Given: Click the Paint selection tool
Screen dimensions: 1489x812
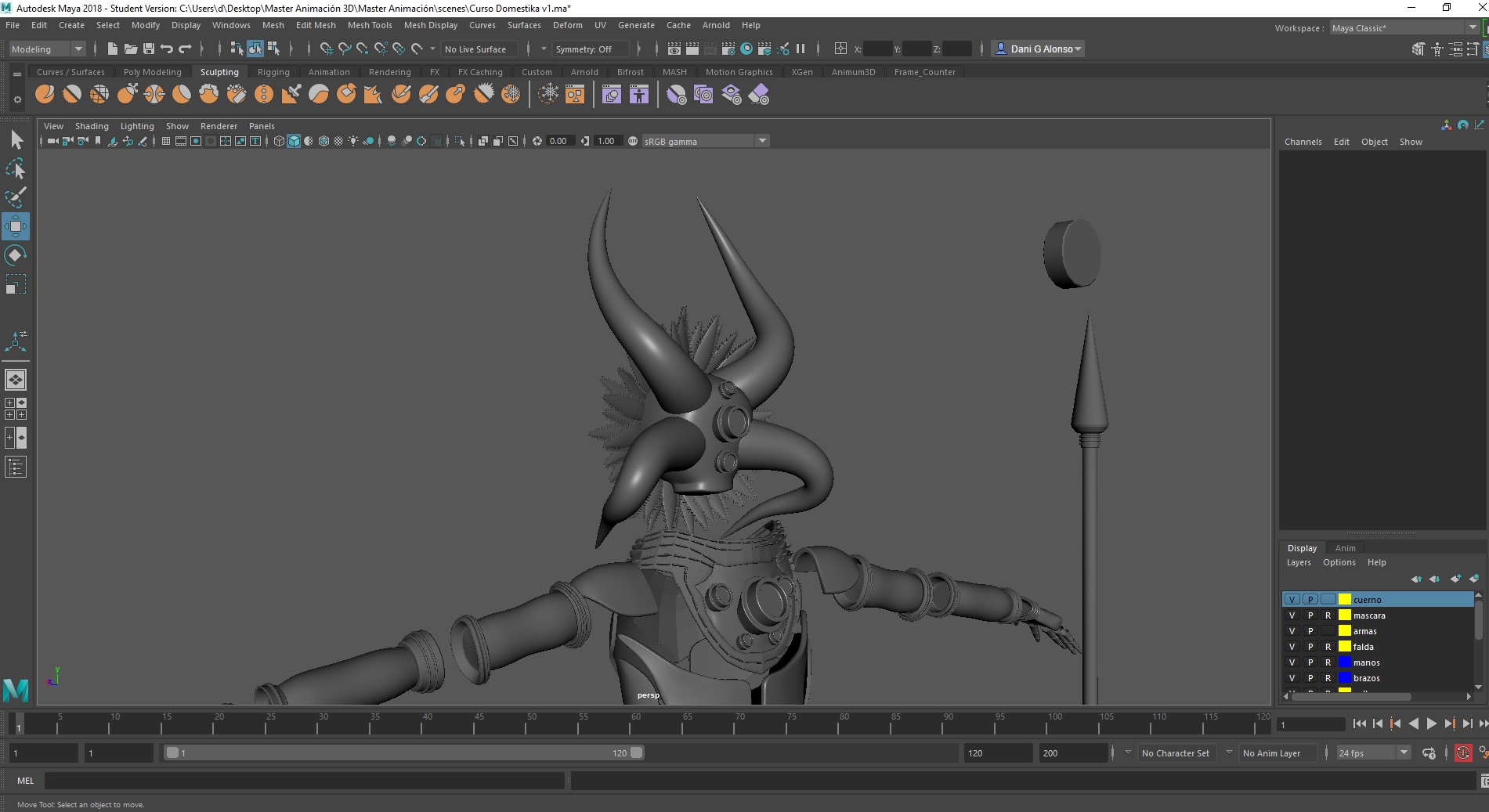Looking at the screenshot, I should coord(16,197).
